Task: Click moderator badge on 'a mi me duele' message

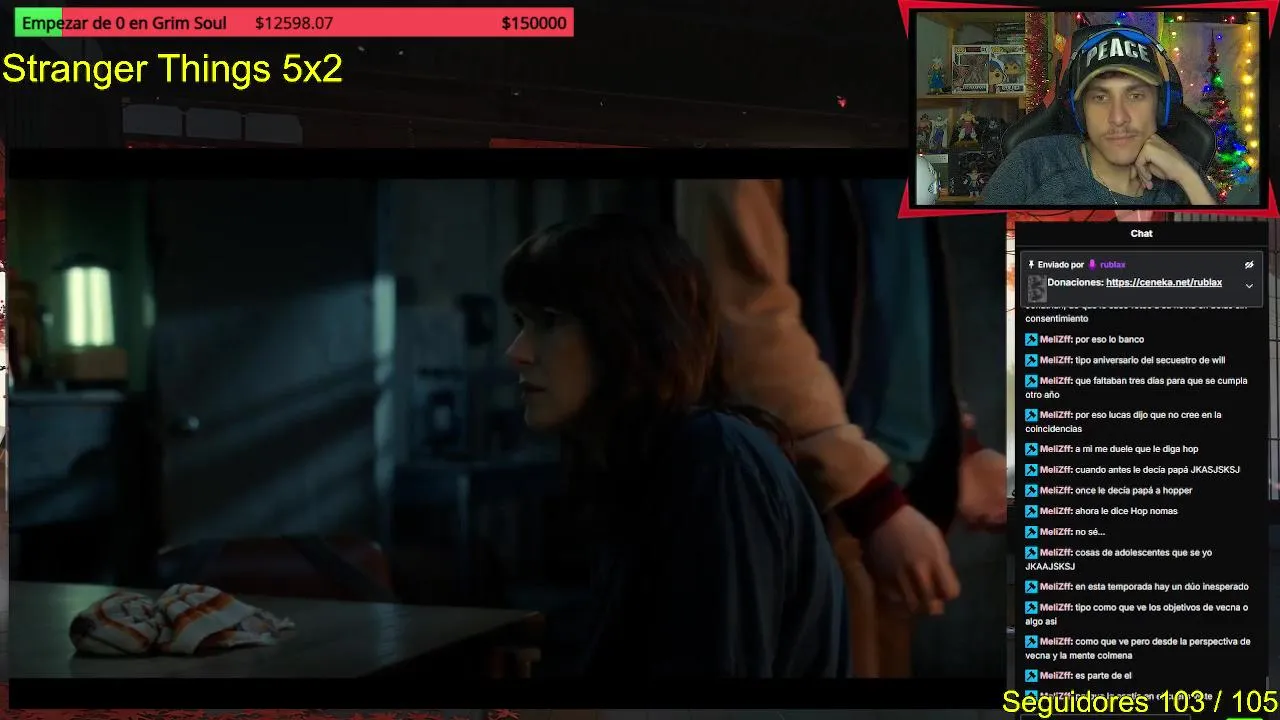Action: pyautogui.click(x=1031, y=449)
